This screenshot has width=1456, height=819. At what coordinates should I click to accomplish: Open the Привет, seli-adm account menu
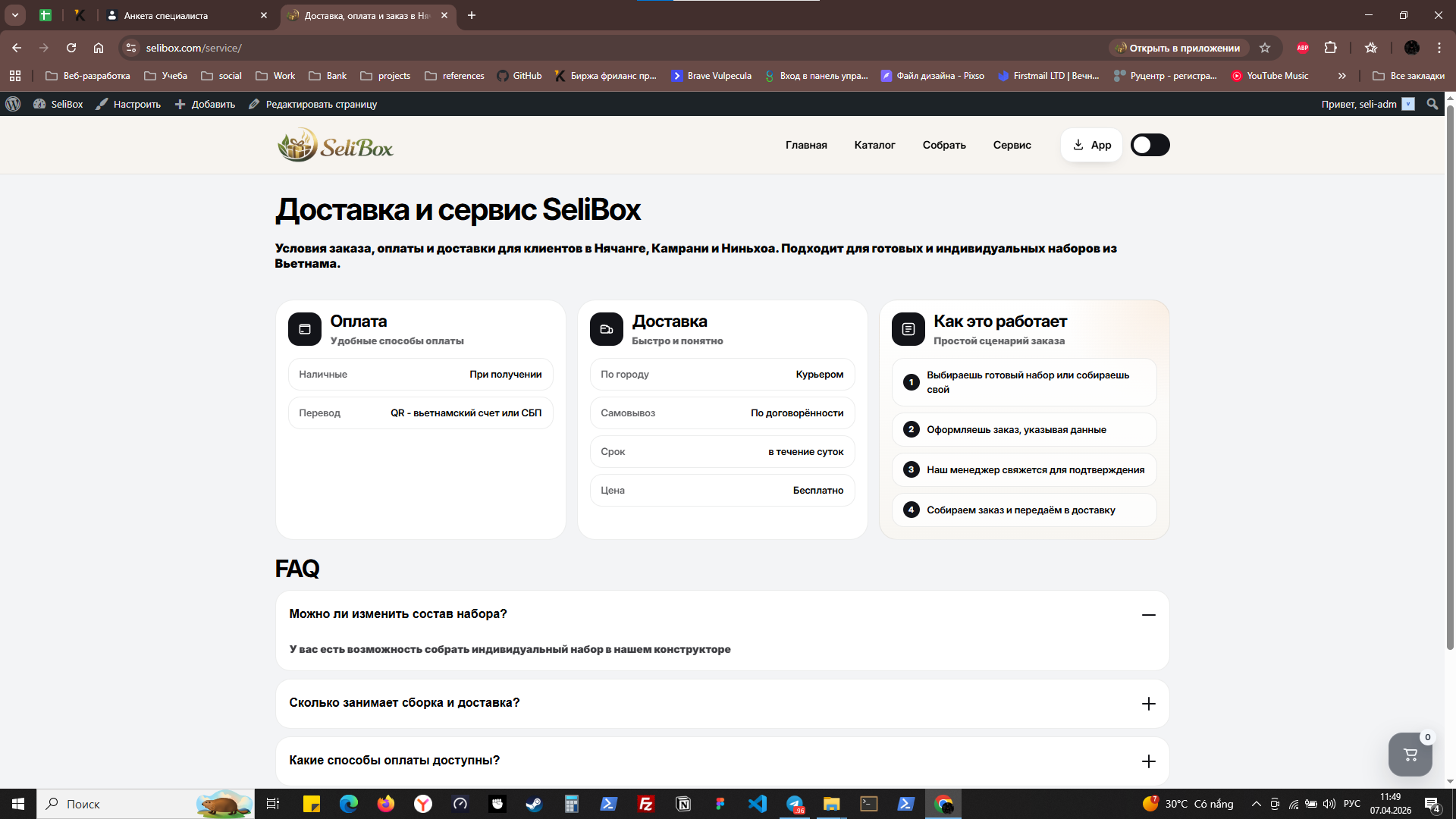[1367, 104]
